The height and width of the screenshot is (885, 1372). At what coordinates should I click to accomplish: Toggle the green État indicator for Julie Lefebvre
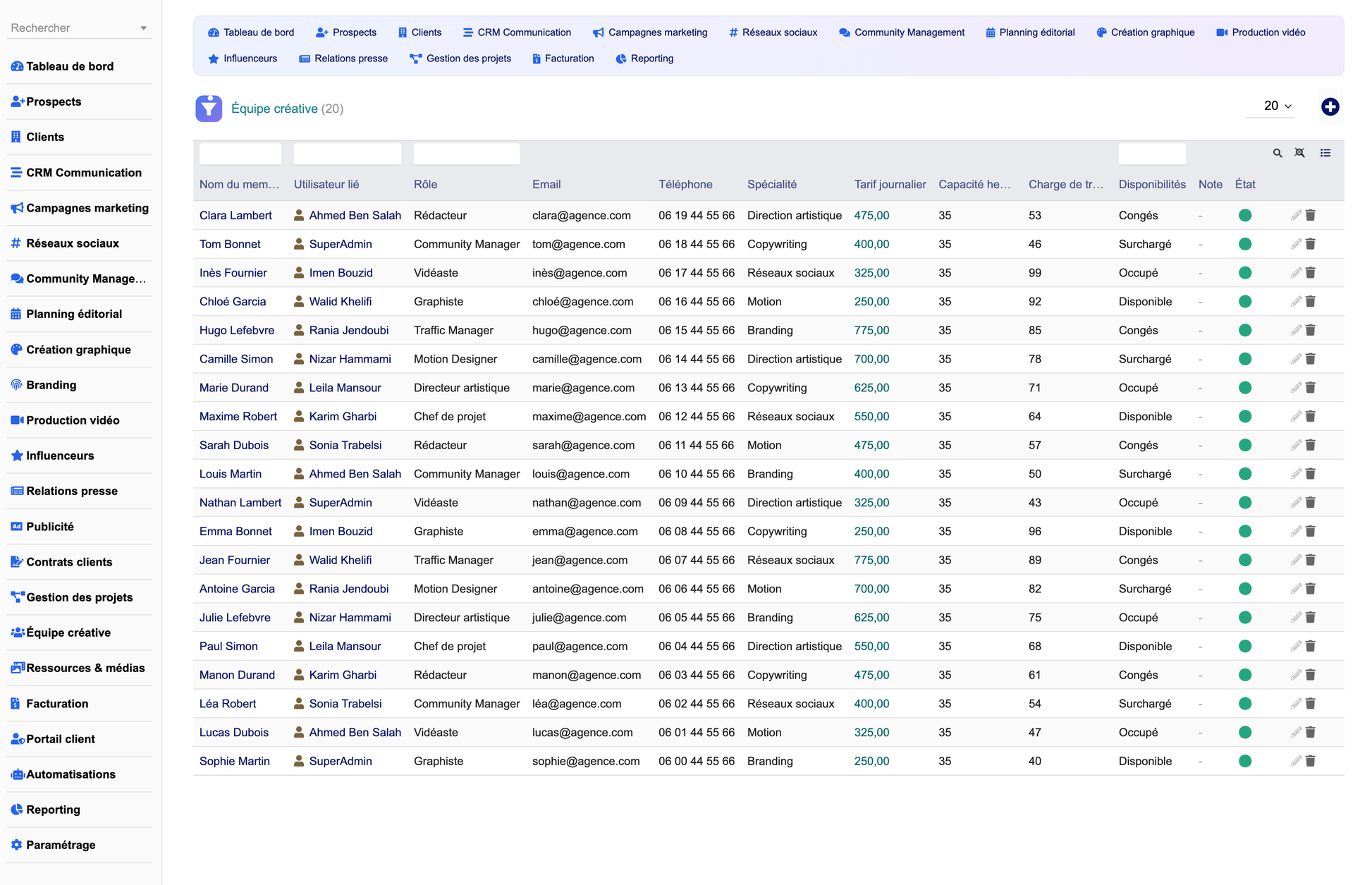coord(1245,618)
